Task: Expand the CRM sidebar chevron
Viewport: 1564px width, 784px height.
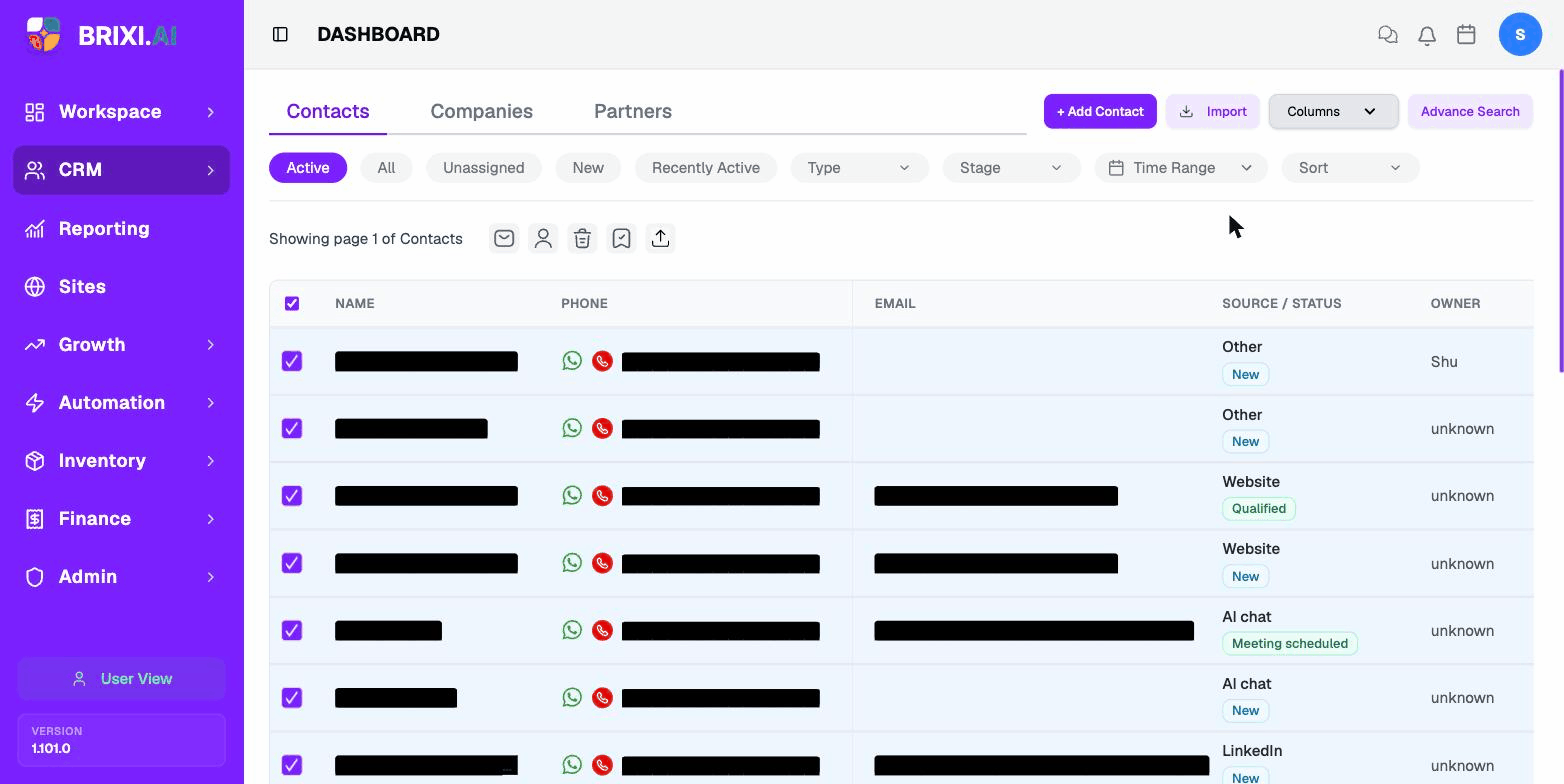Action: pyautogui.click(x=210, y=170)
